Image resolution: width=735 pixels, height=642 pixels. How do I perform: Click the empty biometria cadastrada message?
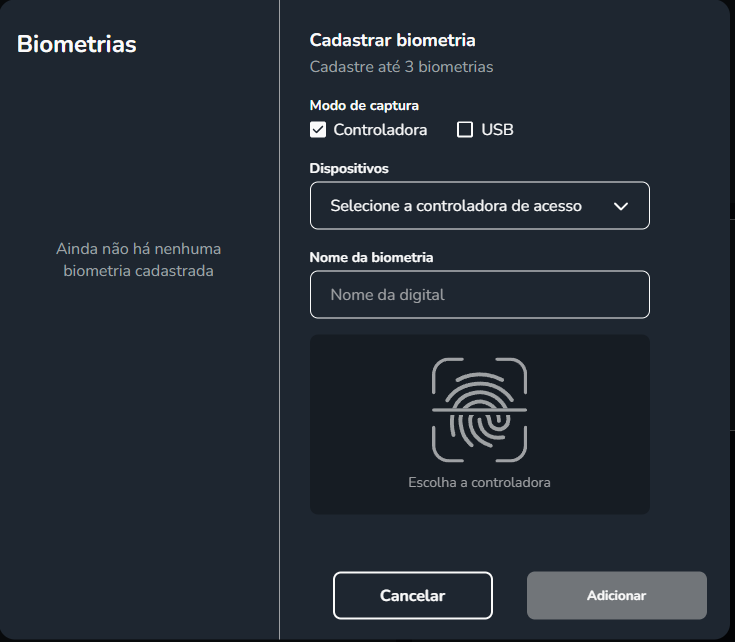[138, 260]
